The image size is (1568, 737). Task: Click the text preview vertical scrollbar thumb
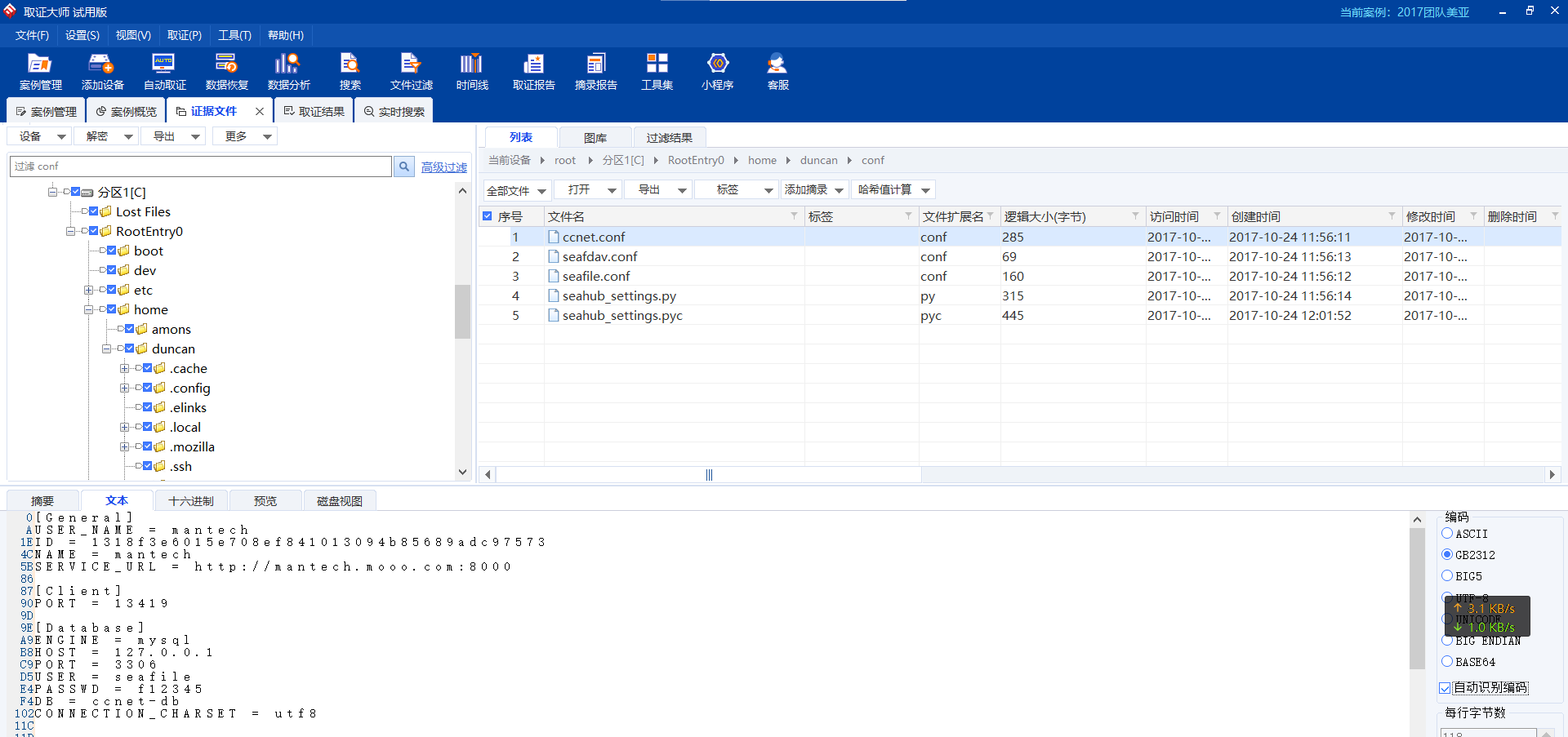coord(1417,597)
